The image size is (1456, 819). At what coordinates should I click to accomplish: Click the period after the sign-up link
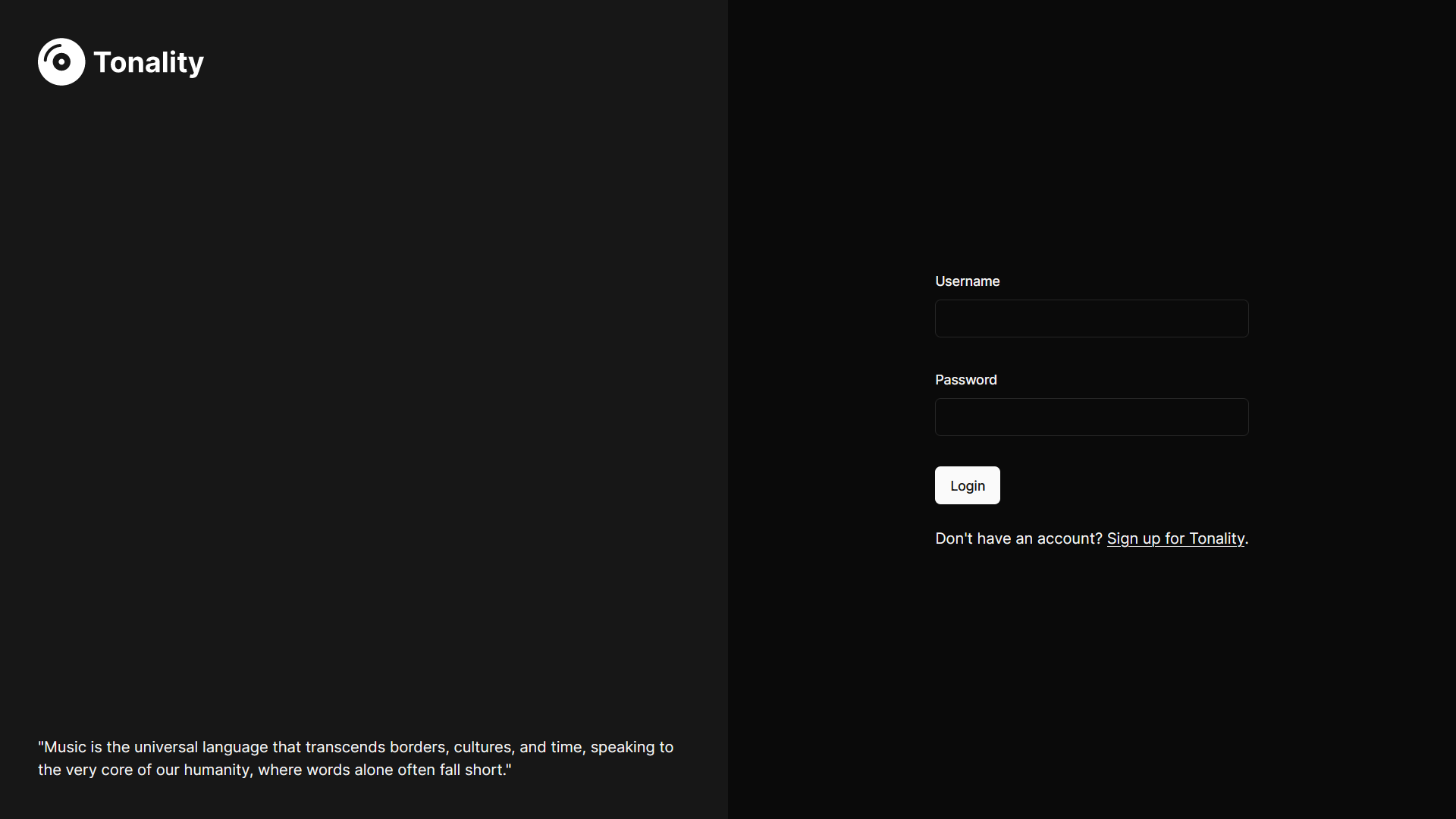(x=1247, y=541)
